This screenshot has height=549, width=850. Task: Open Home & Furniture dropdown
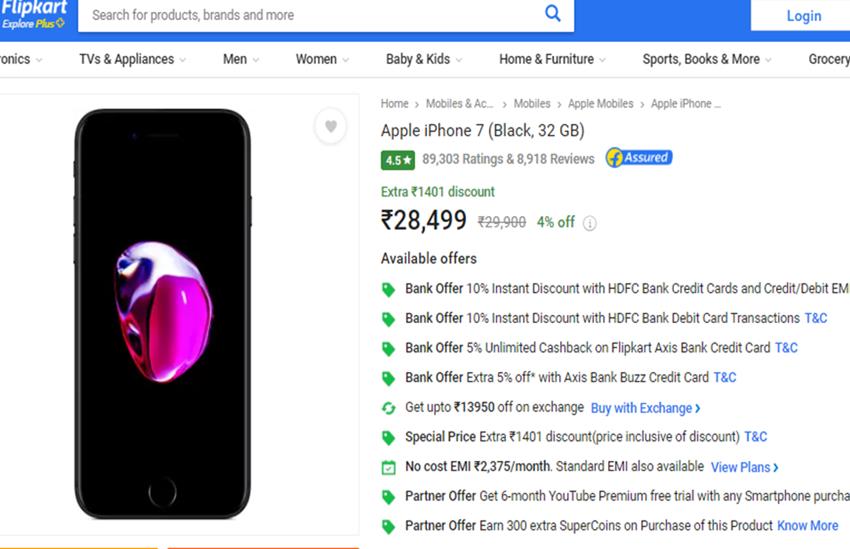tap(552, 59)
